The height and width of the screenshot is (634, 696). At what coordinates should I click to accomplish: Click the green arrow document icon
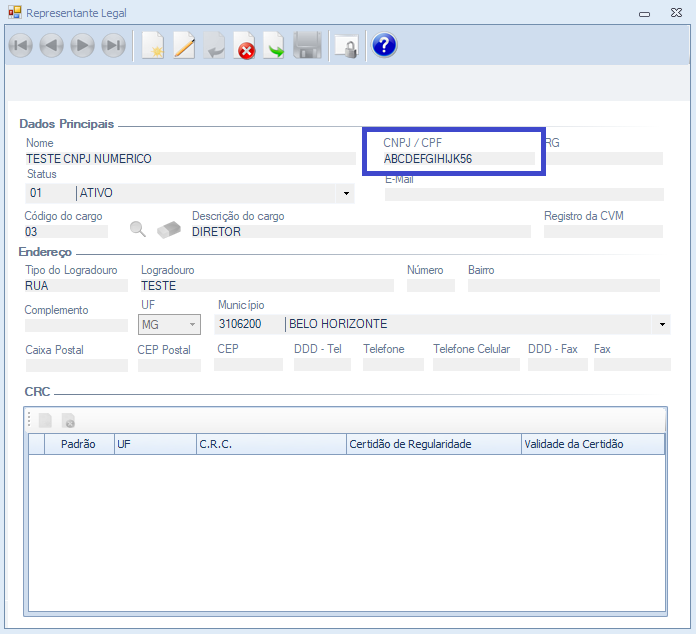click(274, 46)
